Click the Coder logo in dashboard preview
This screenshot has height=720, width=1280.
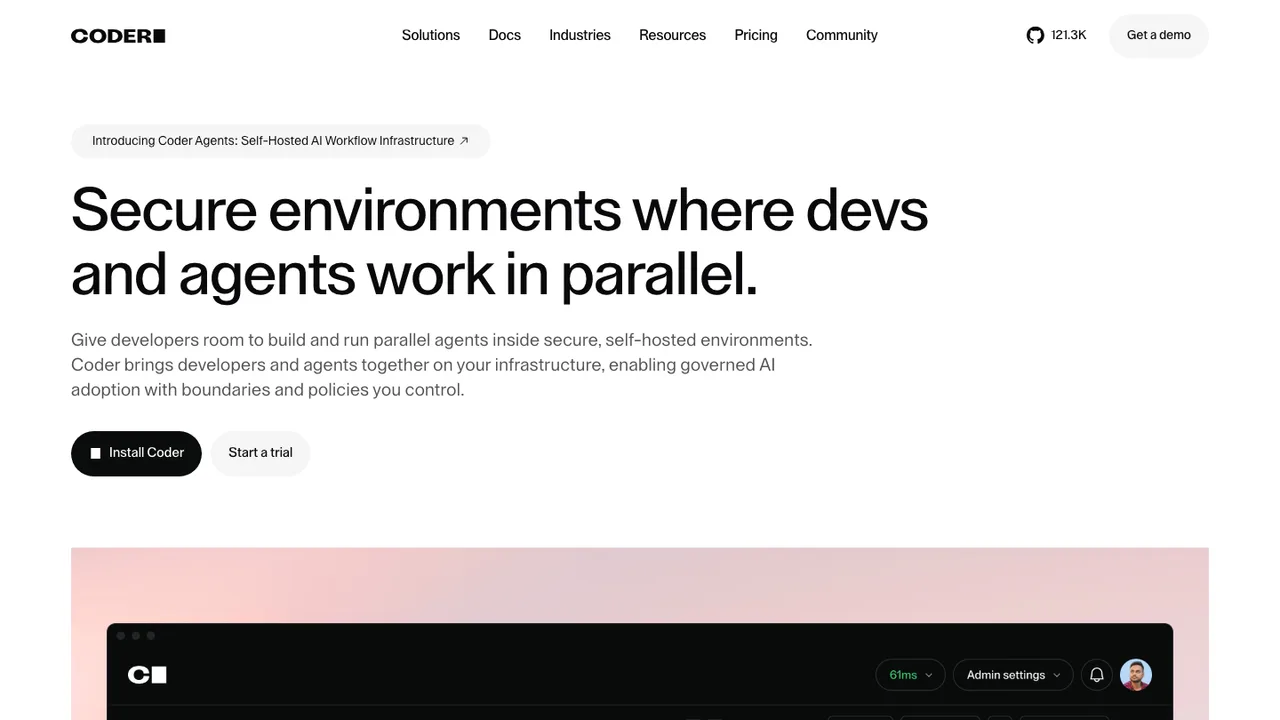tap(147, 675)
